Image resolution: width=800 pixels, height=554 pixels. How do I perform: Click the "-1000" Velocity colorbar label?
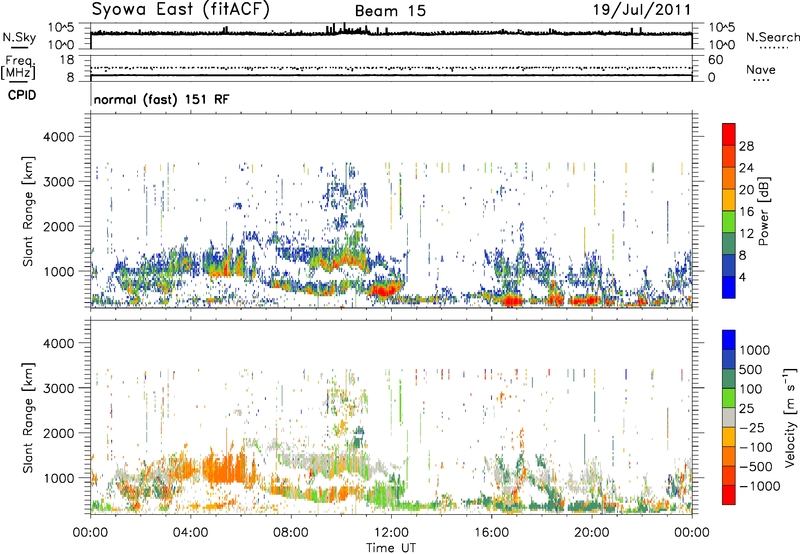[760, 486]
